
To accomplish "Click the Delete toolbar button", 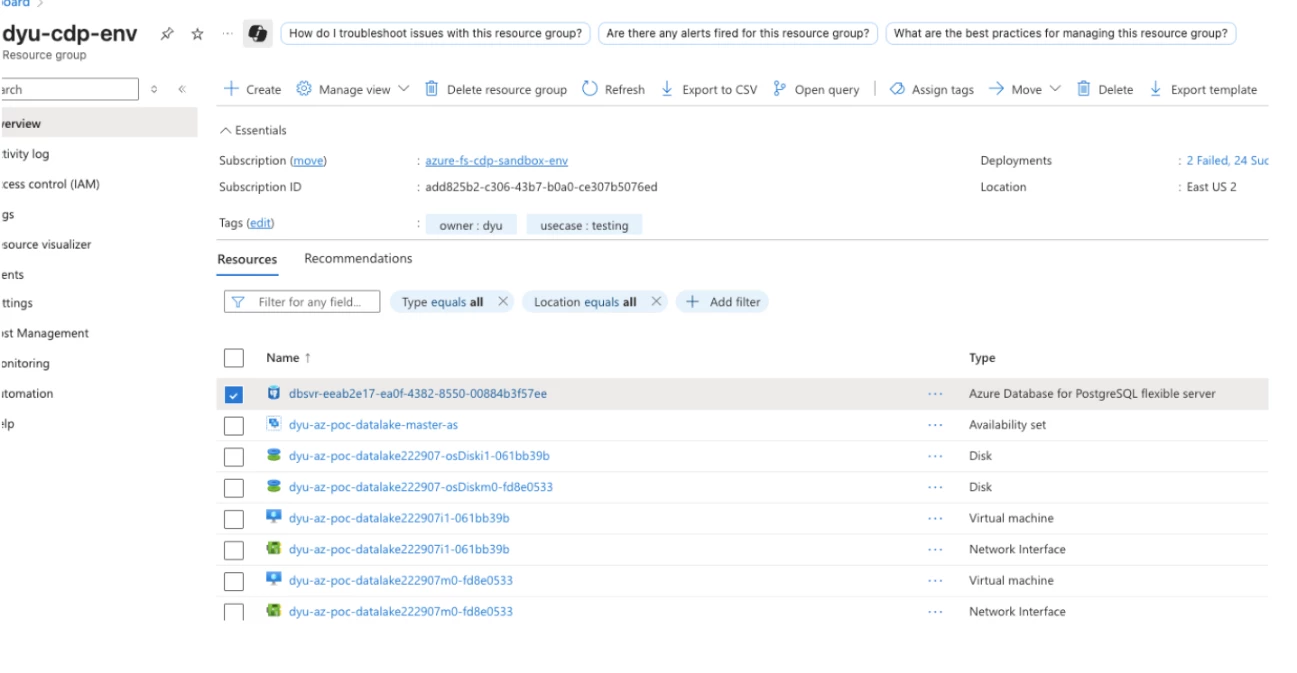I will tap(1104, 89).
